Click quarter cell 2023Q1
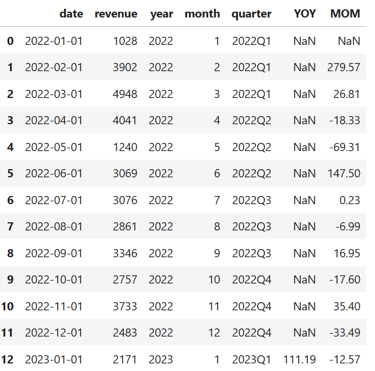The image size is (375, 371). pos(252,359)
